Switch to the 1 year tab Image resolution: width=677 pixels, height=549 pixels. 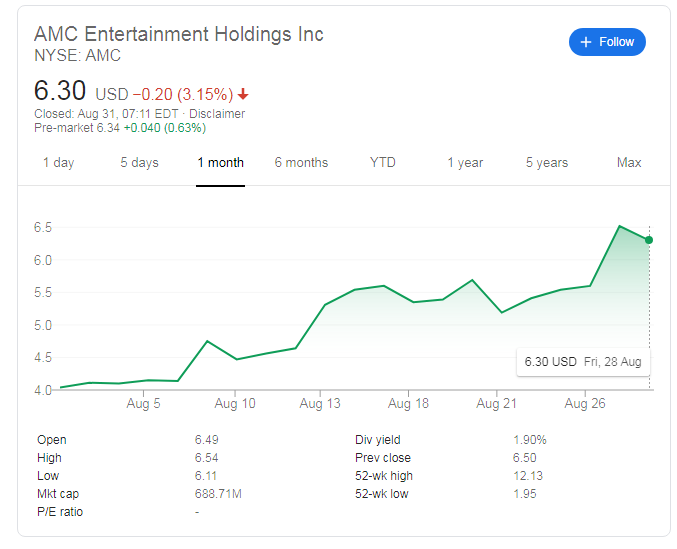[465, 163]
